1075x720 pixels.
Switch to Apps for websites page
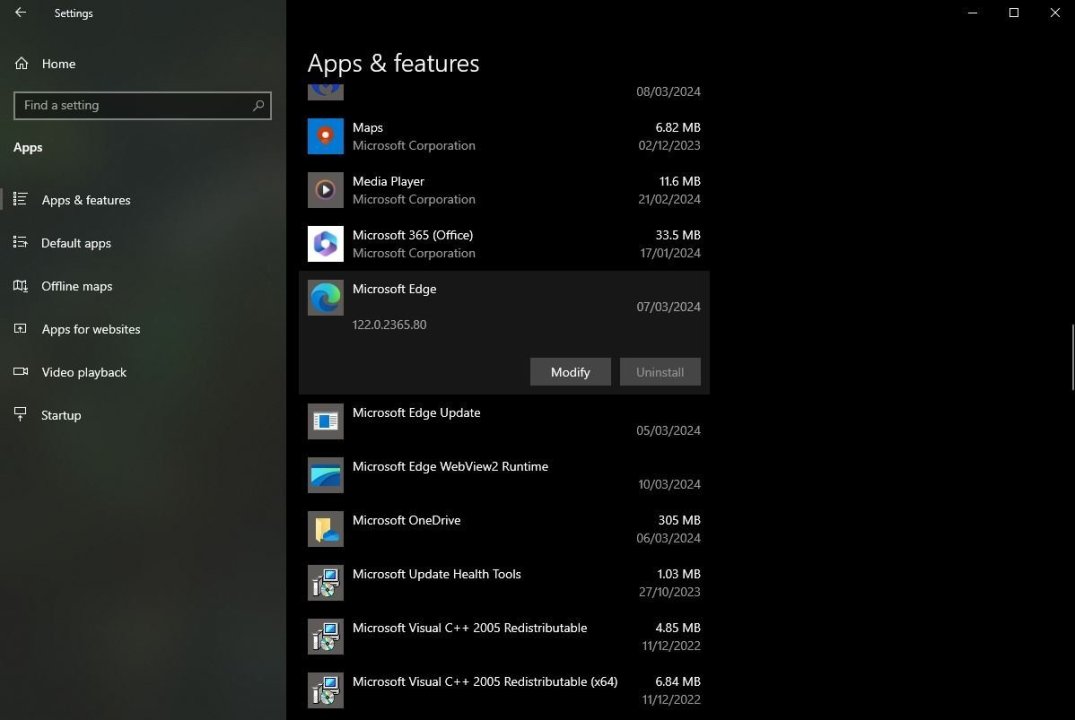(91, 329)
